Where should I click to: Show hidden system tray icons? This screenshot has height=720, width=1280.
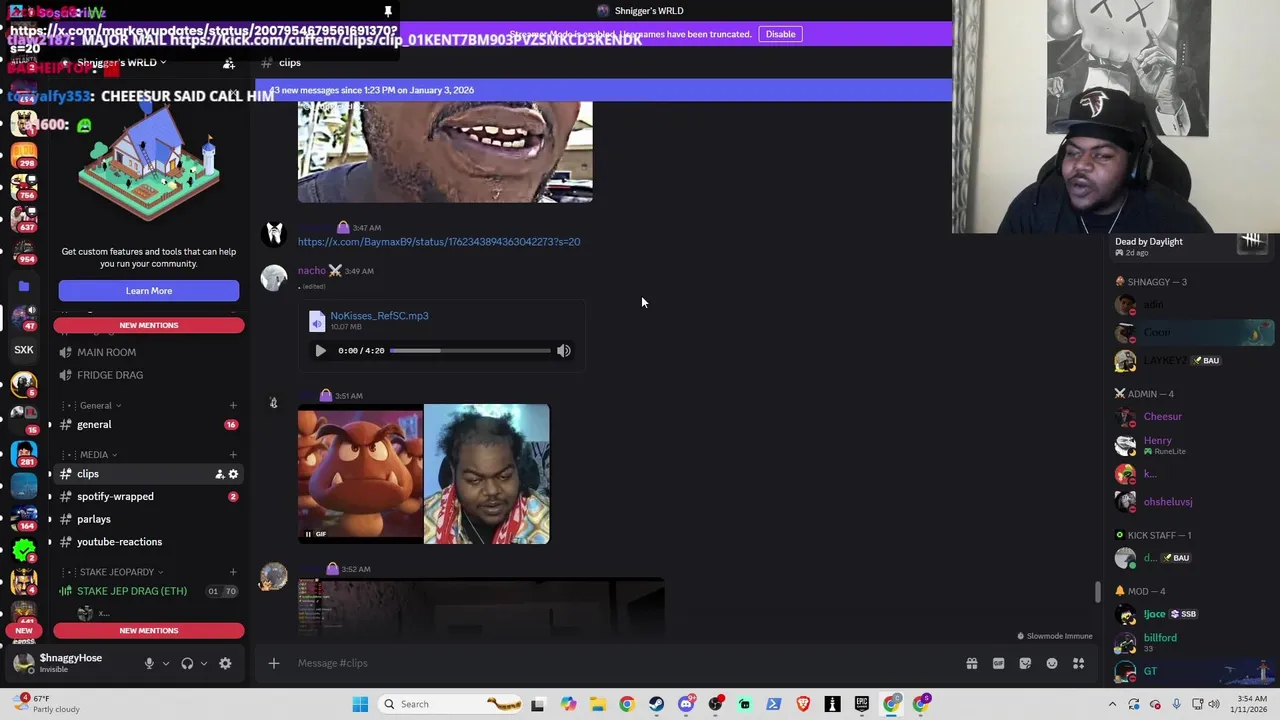(1112, 704)
